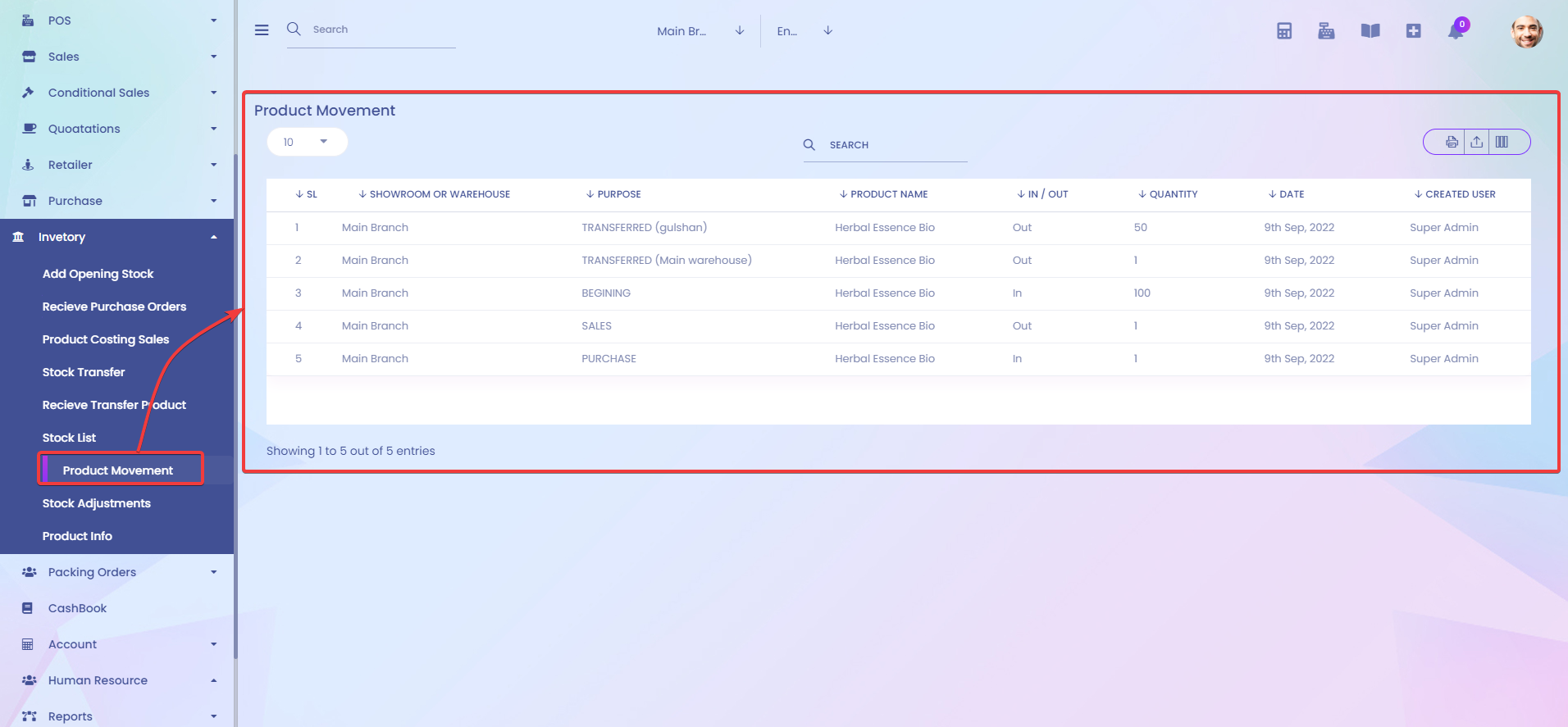Open Recieve Transfer Product page

coord(114,405)
